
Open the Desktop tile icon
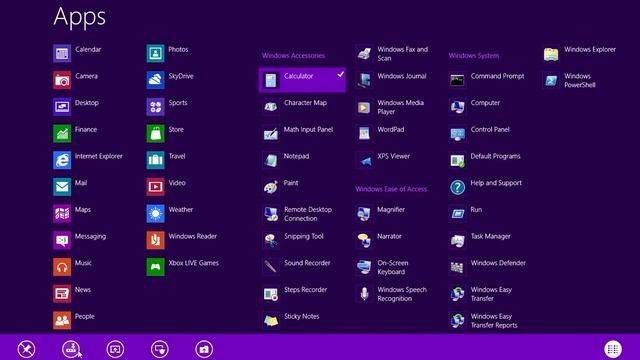pos(62,107)
